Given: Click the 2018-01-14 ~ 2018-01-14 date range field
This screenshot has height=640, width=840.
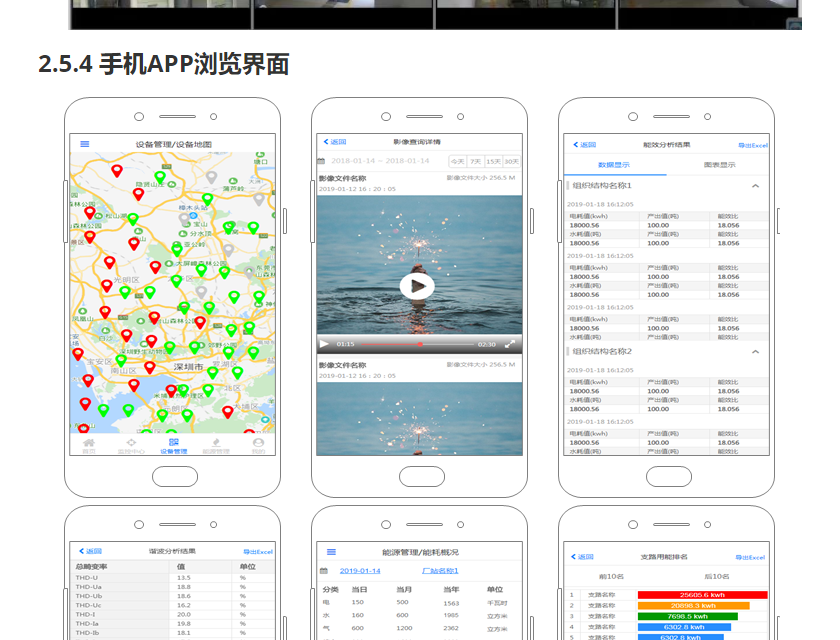Looking at the screenshot, I should click(380, 161).
